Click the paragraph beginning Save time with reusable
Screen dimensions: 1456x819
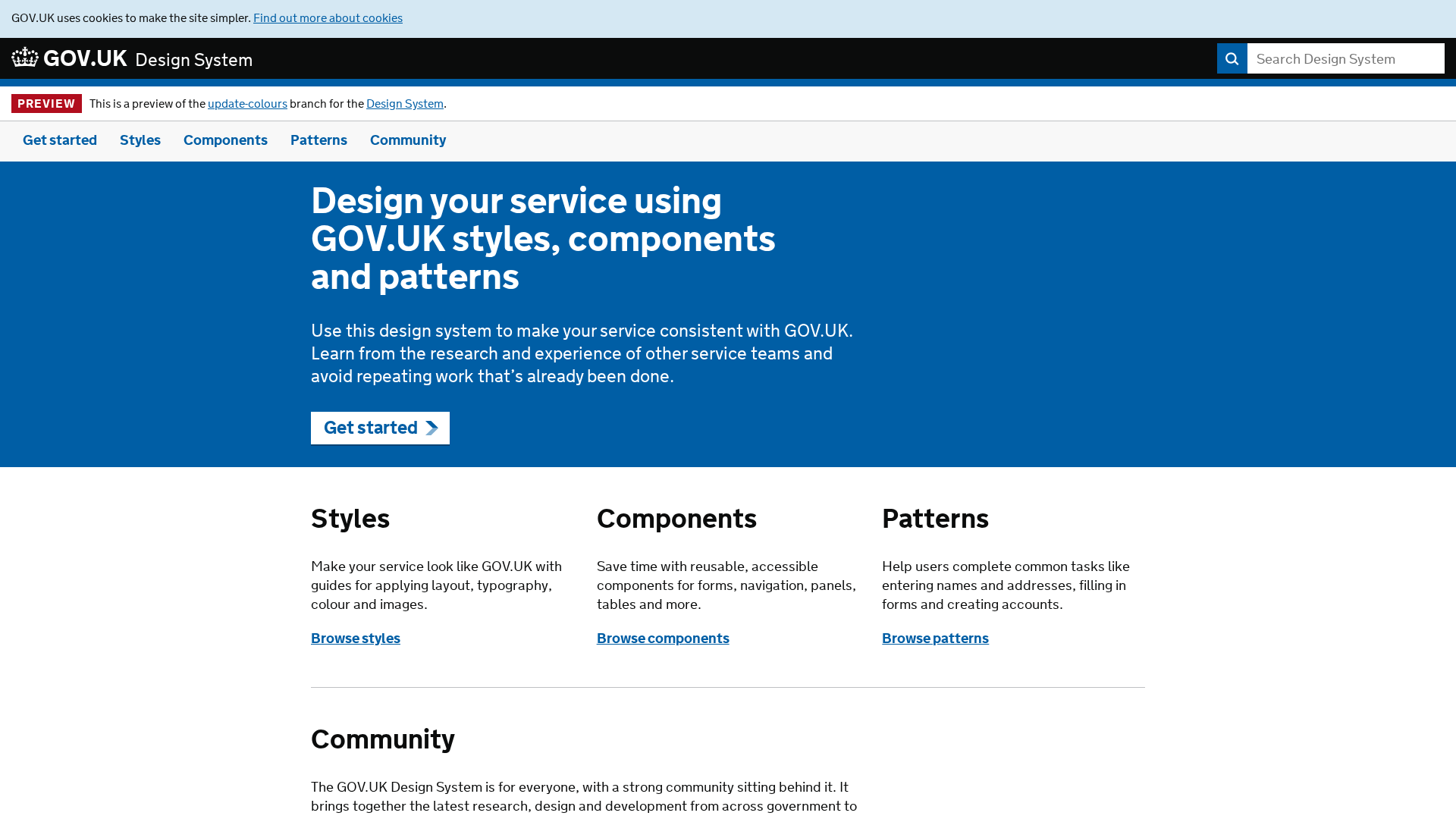(x=726, y=585)
